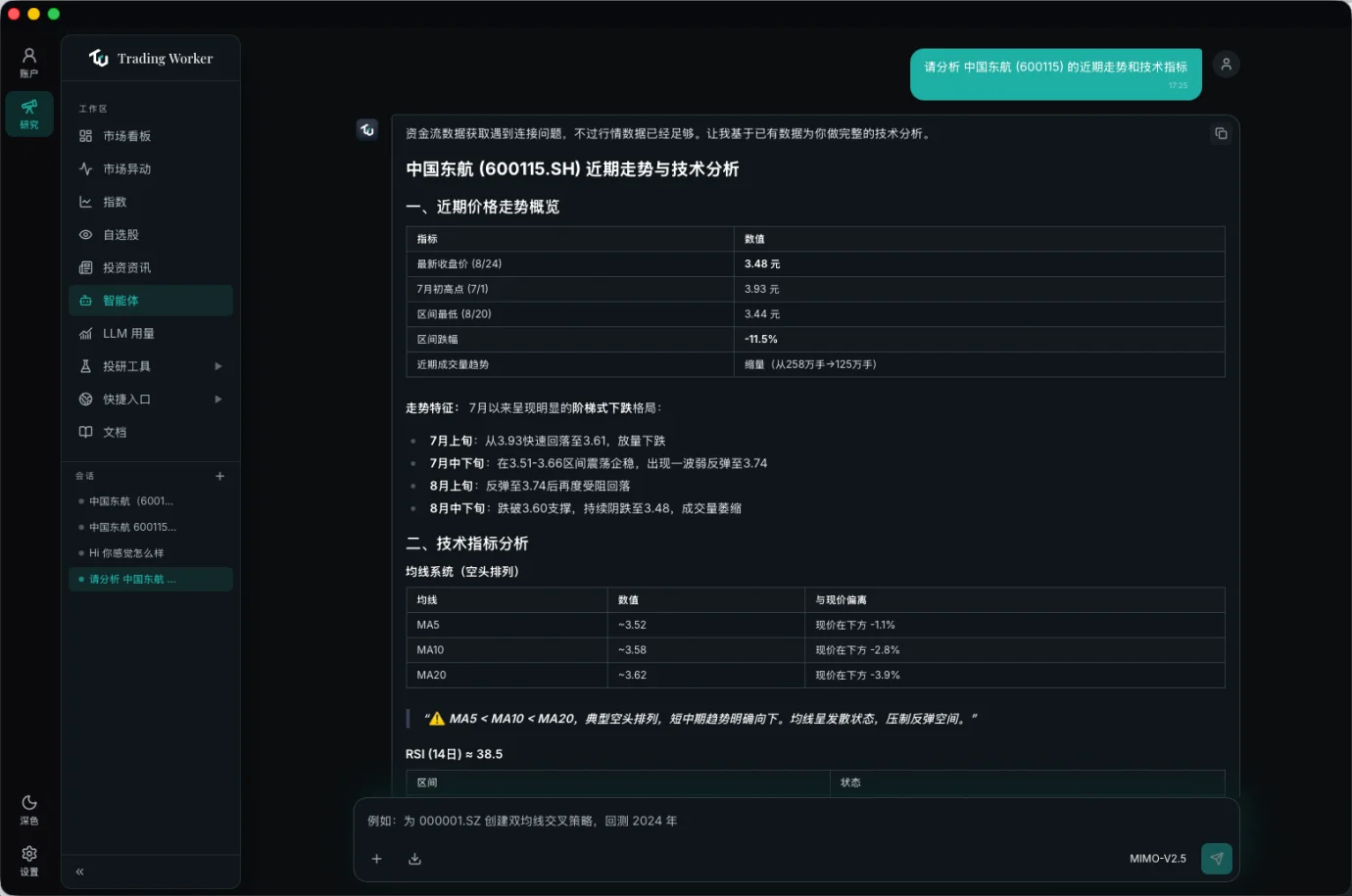Expand the 投研工具 submenu arrow
Viewport: 1352px width, 896px height.
[x=218, y=366]
